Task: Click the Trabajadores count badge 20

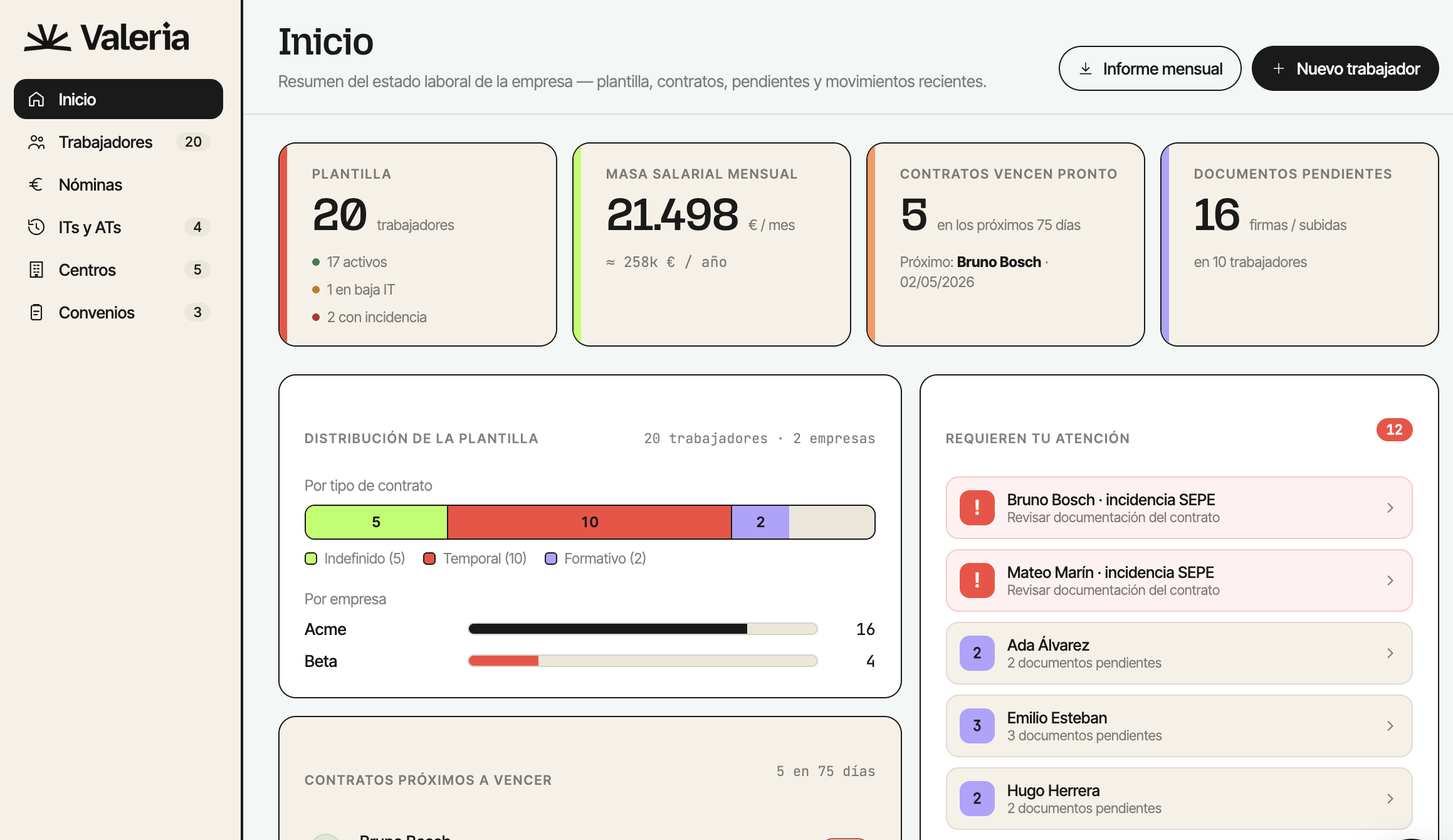Action: [193, 142]
